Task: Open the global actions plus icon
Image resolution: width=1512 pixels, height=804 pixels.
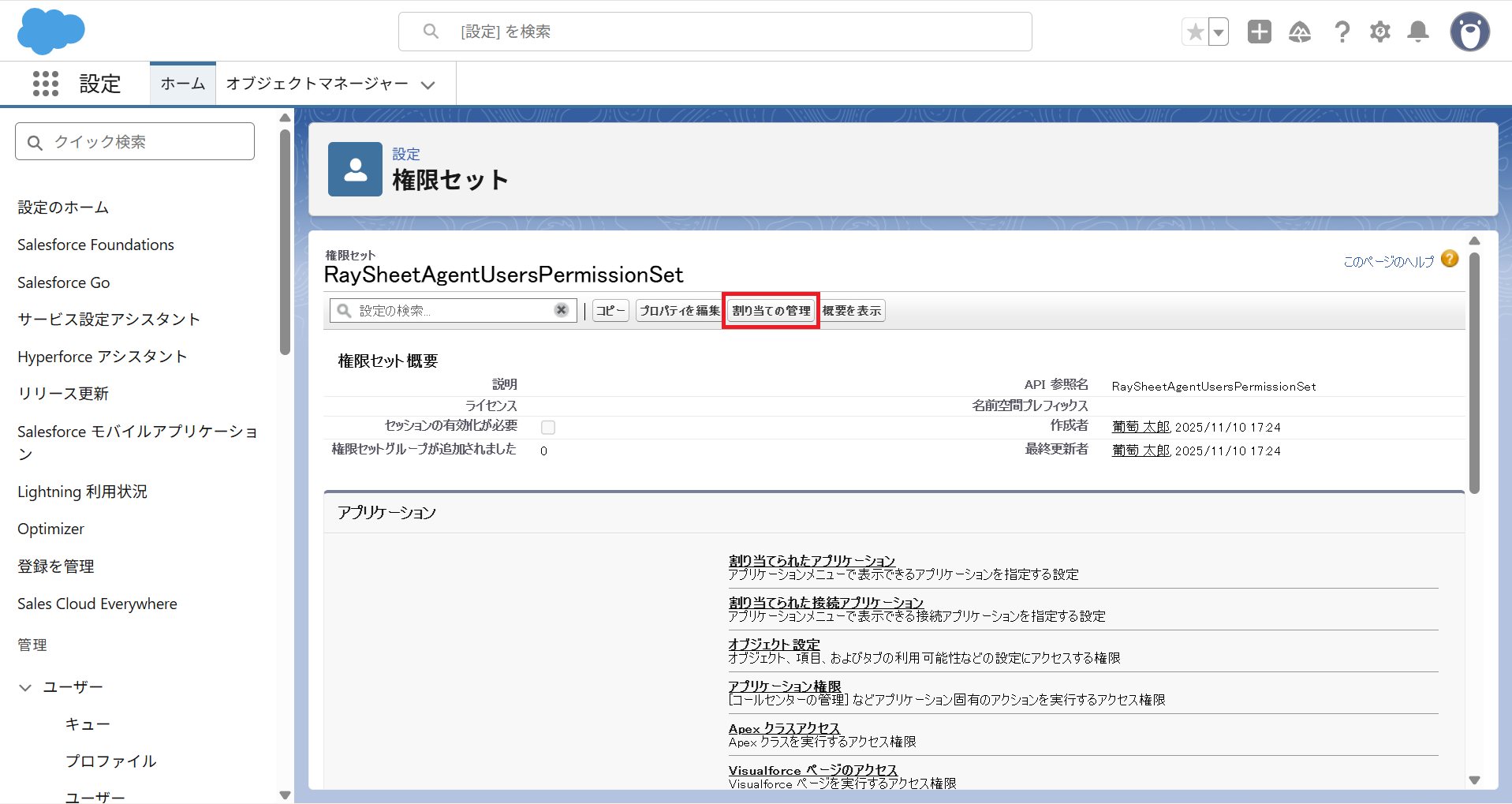Action: pyautogui.click(x=1259, y=32)
